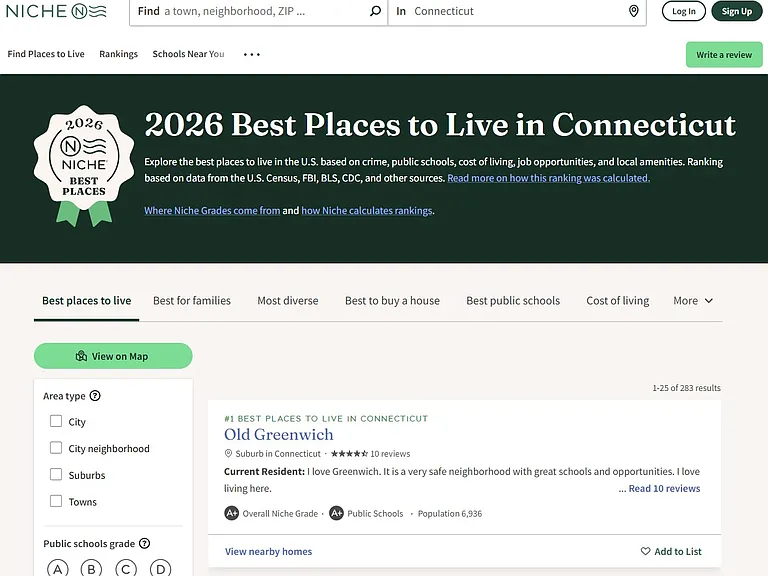The width and height of the screenshot is (768, 576).
Task: Click the star rating for Old Greenwich
Action: pos(349,454)
